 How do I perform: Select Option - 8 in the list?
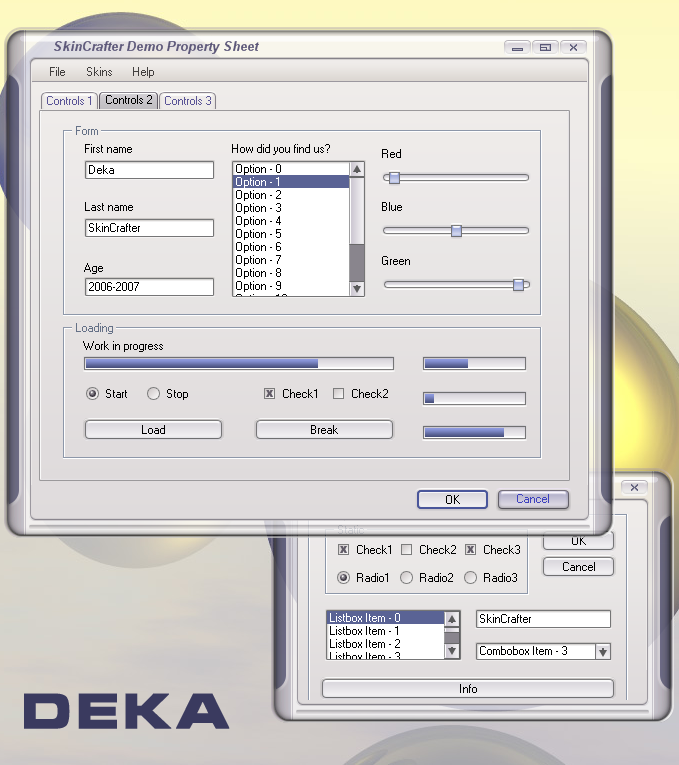[x=291, y=273]
